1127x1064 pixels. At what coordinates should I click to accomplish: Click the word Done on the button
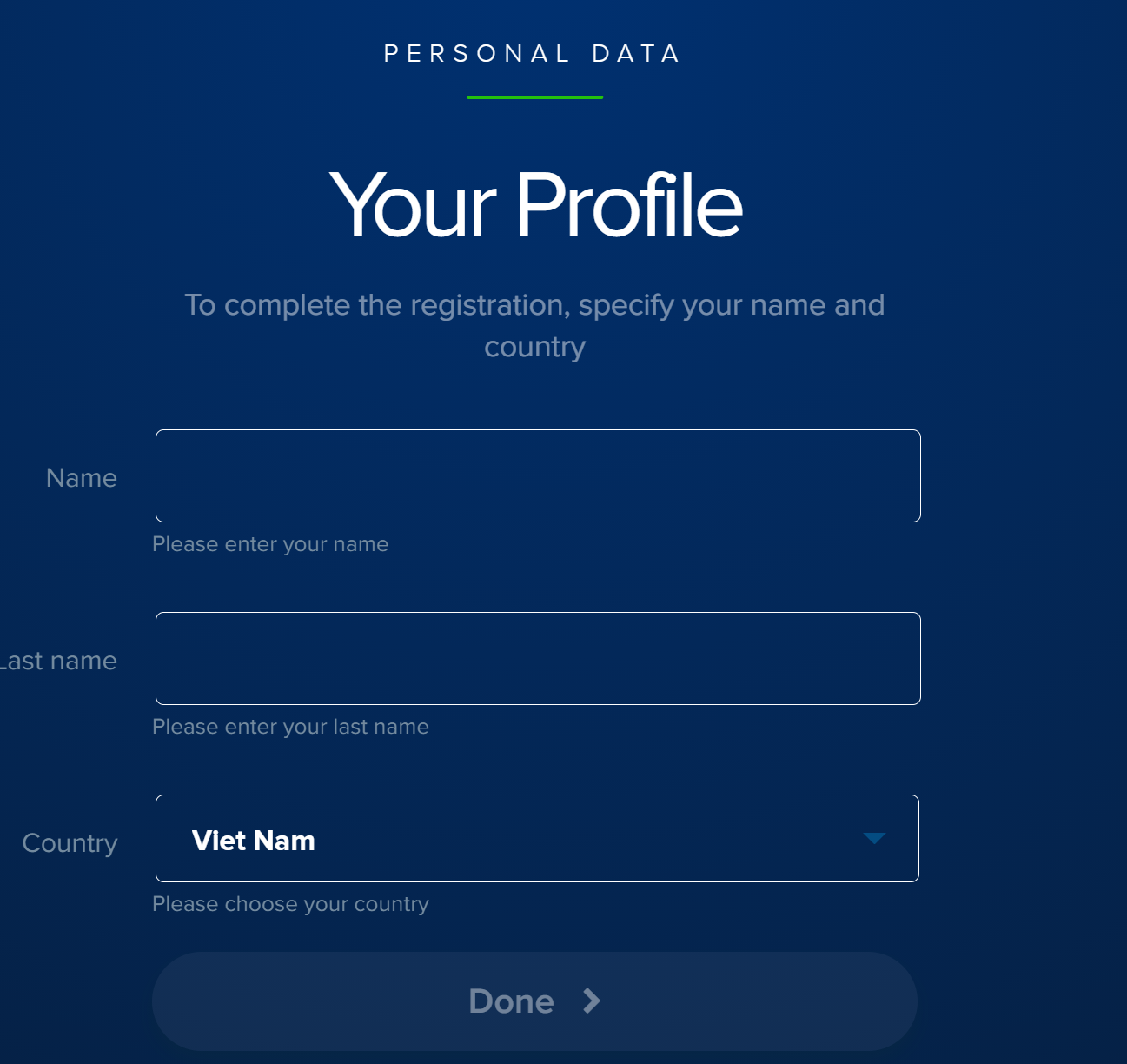(511, 1001)
